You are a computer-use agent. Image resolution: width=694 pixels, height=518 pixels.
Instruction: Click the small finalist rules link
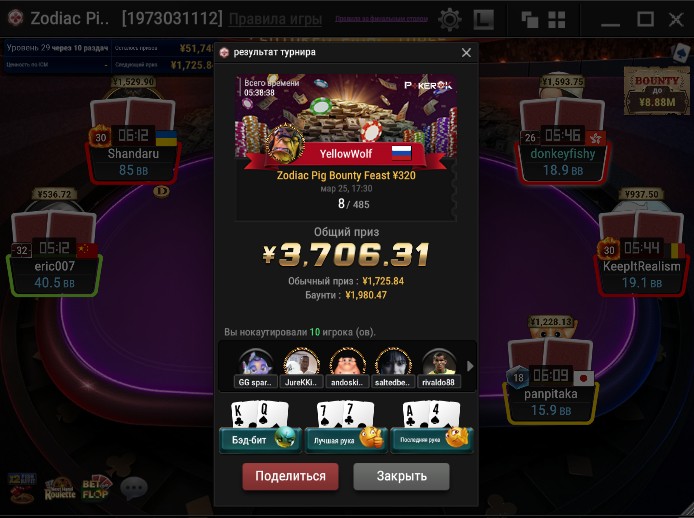[x=381, y=19]
